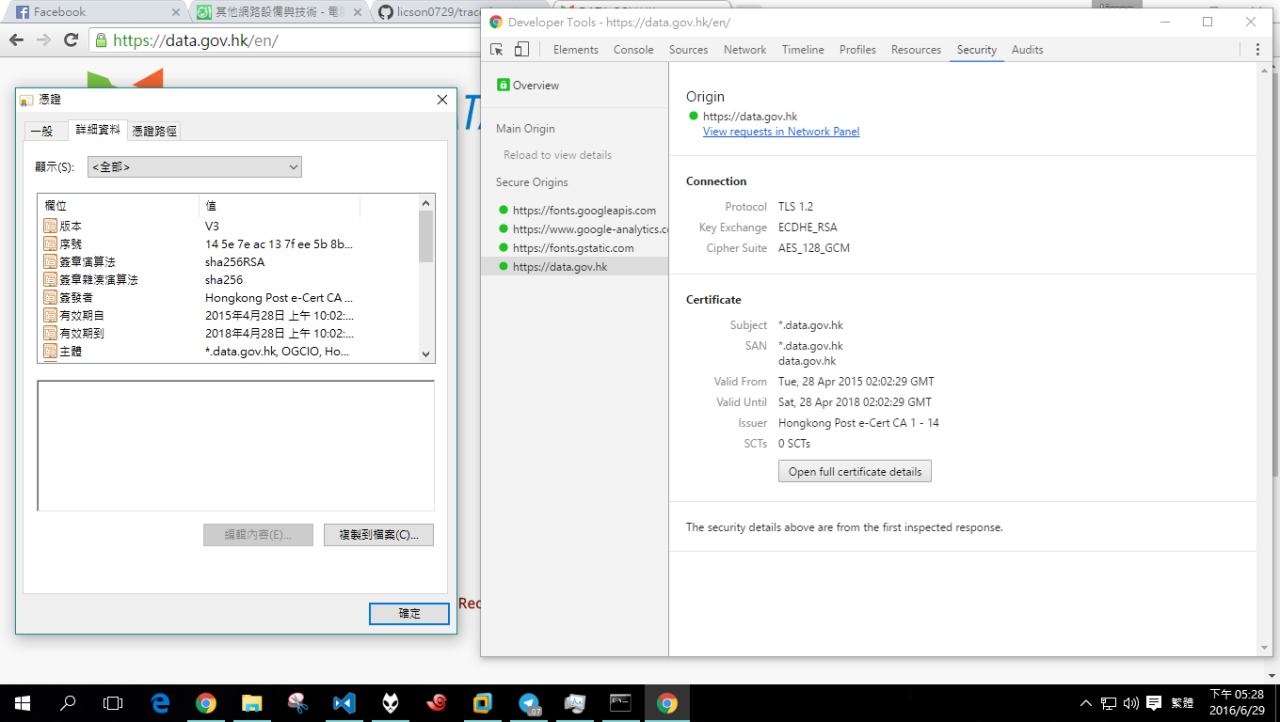Open File Explorer from taskbar

[251, 703]
